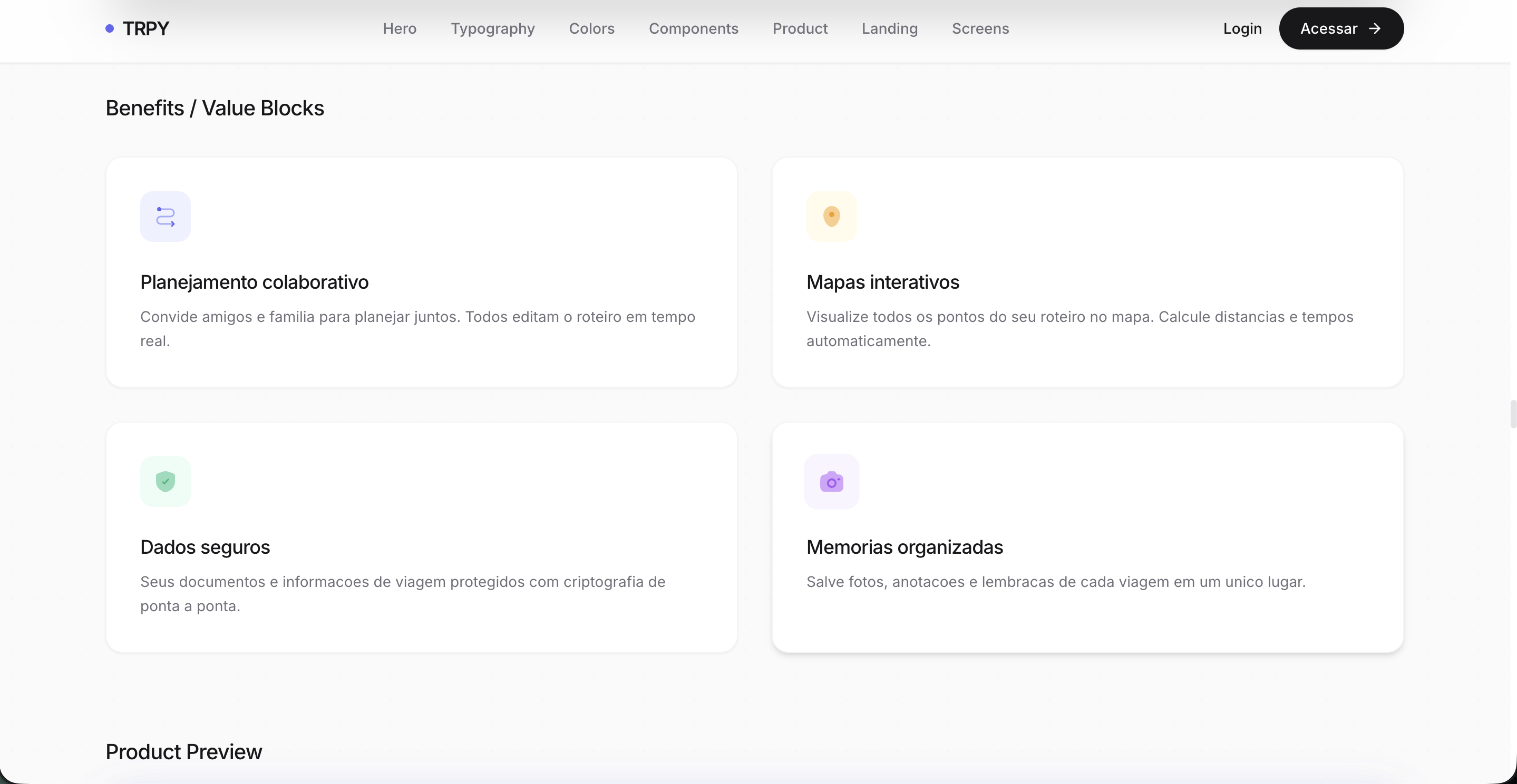Click the collaborative planning route icon

tap(166, 217)
